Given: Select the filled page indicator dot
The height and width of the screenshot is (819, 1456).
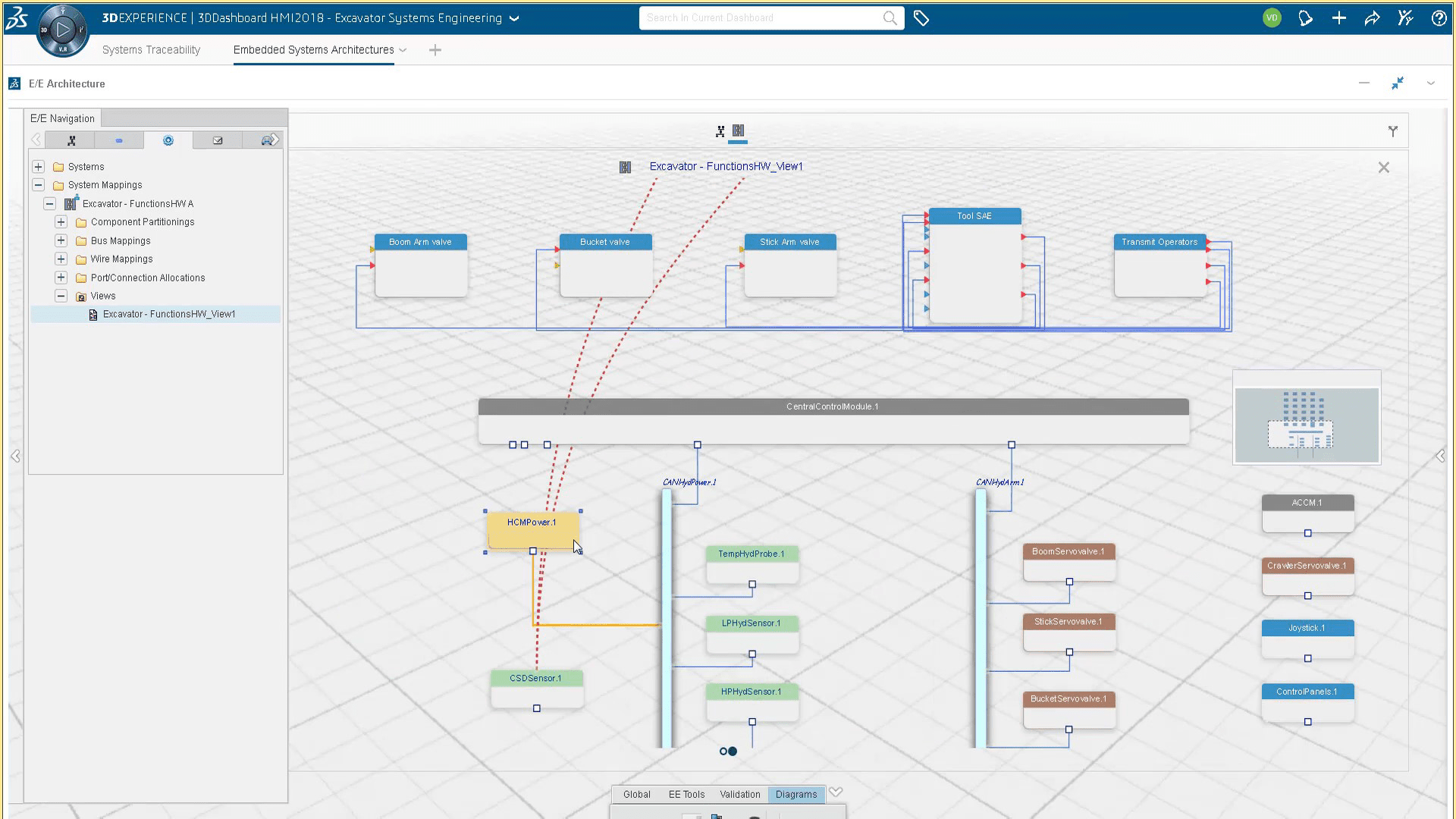Looking at the screenshot, I should click(x=733, y=752).
